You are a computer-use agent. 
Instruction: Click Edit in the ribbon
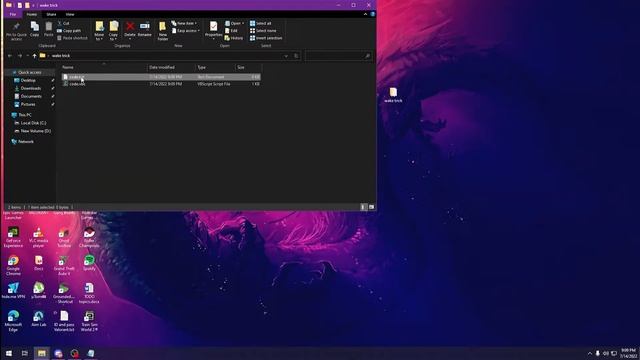tap(231, 31)
